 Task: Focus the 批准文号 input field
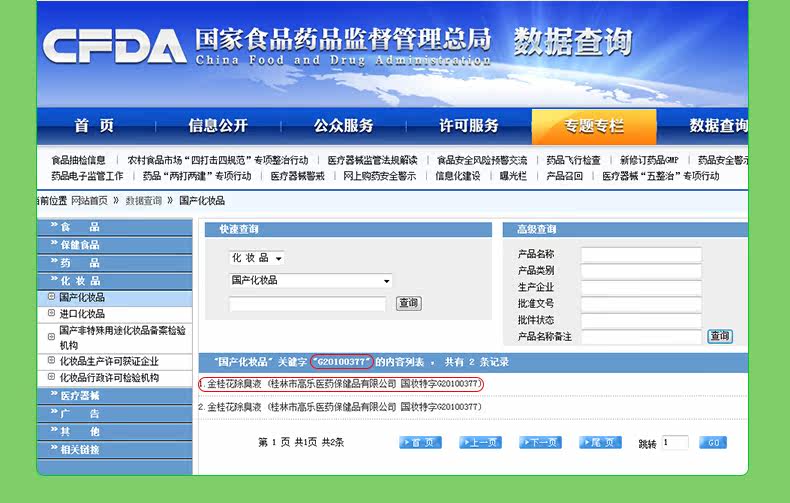point(641,304)
